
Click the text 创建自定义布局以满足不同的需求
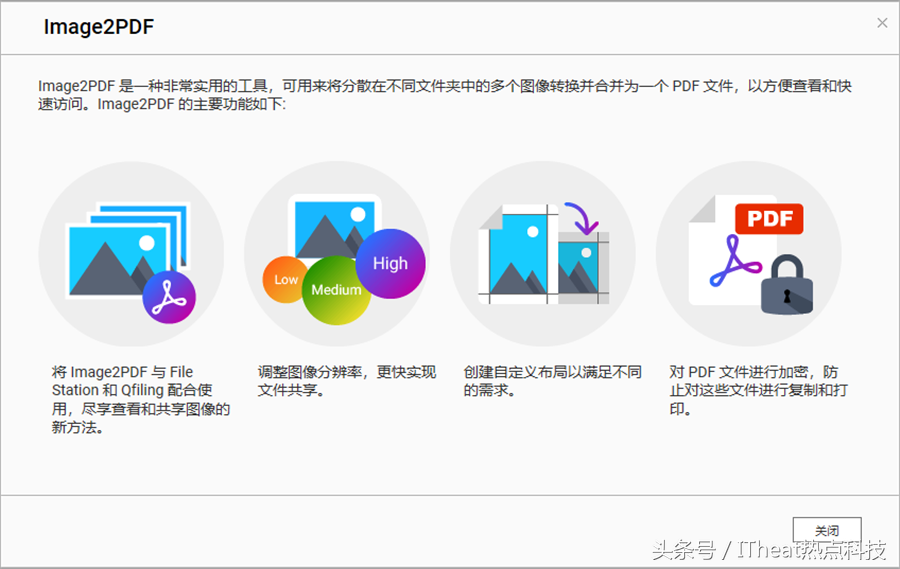[552, 381]
